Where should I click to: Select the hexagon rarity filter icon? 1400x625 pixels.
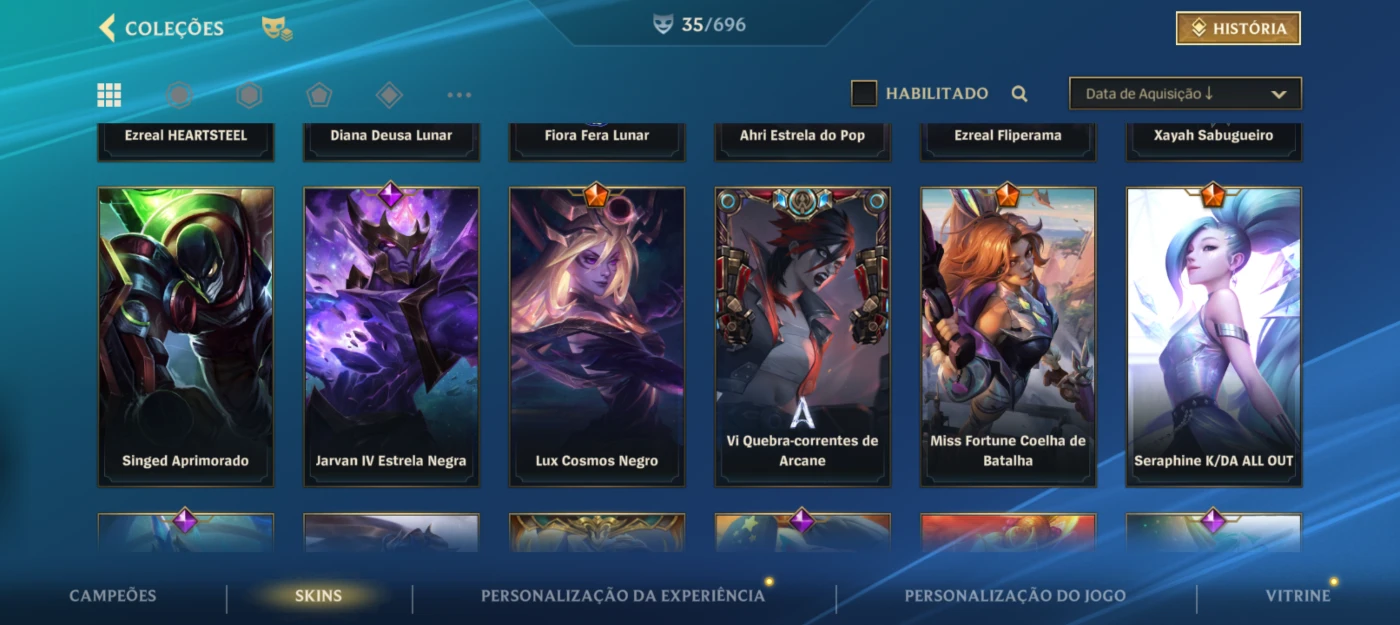click(249, 95)
